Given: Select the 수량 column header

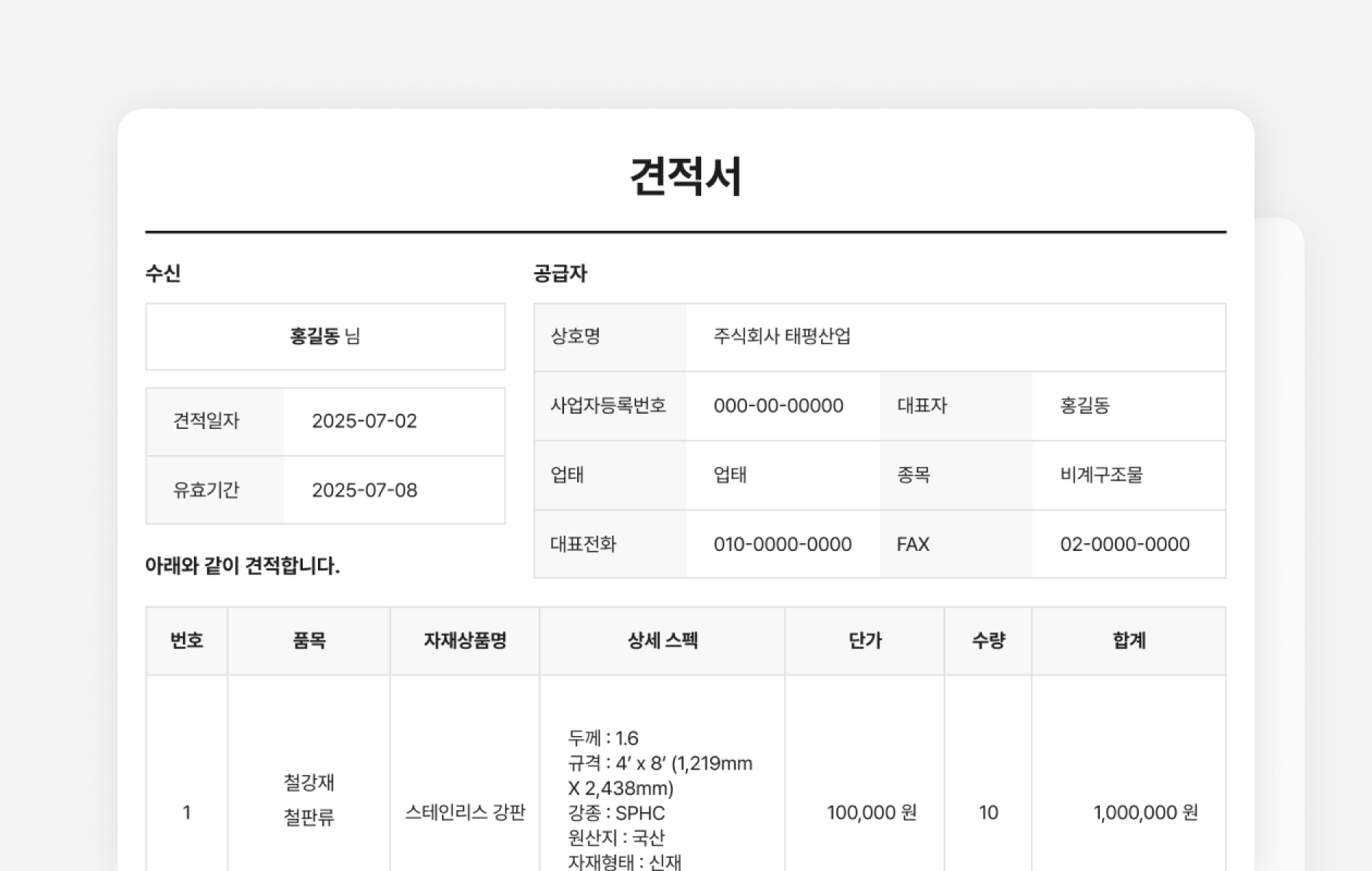Looking at the screenshot, I should 988,641.
